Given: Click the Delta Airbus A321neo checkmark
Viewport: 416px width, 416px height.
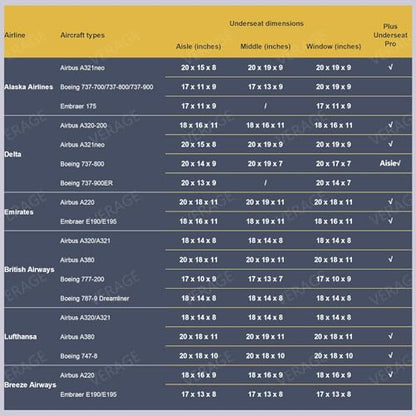Looking at the screenshot, I should [x=390, y=144].
